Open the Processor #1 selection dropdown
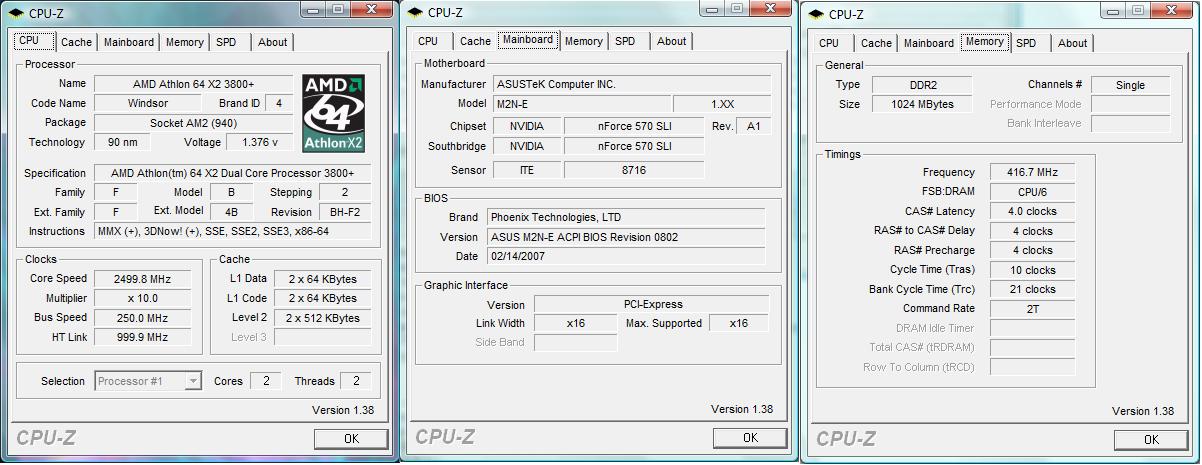This screenshot has height=465, width=1202. tap(149, 381)
